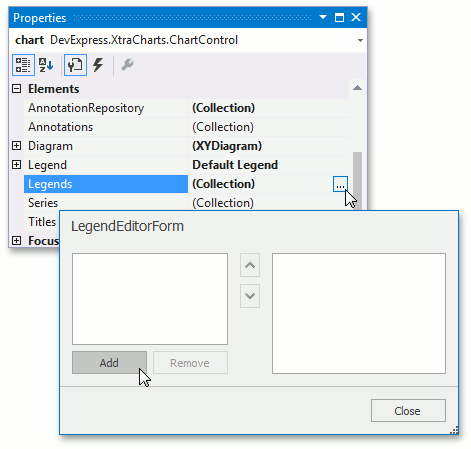Image resolution: width=471 pixels, height=449 pixels.
Task: Show Events lightning bolt icon
Action: [x=98, y=65]
